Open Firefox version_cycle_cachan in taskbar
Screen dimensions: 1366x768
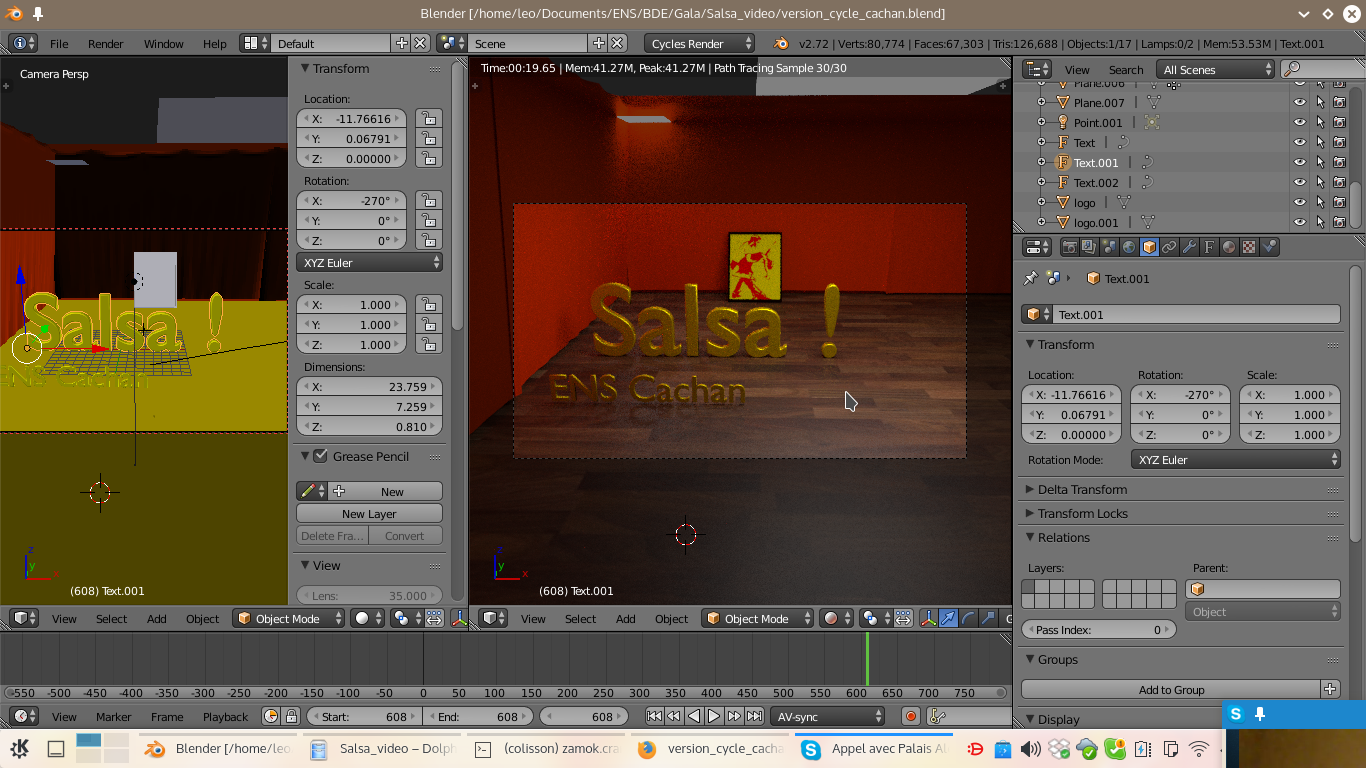[x=712, y=748]
